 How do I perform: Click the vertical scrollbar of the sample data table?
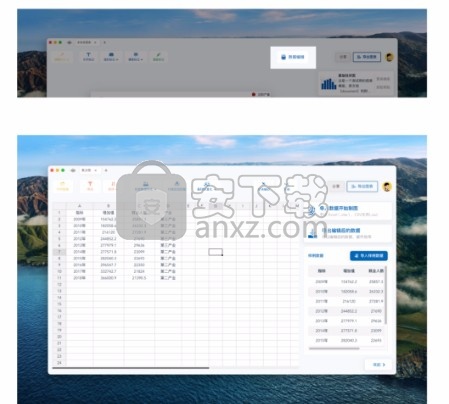click(386, 295)
